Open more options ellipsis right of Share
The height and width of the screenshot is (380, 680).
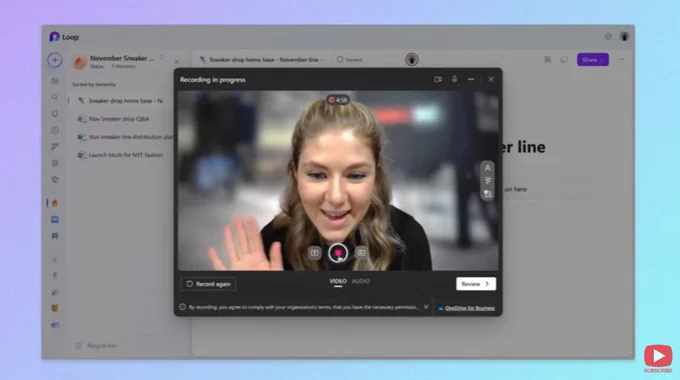621,60
